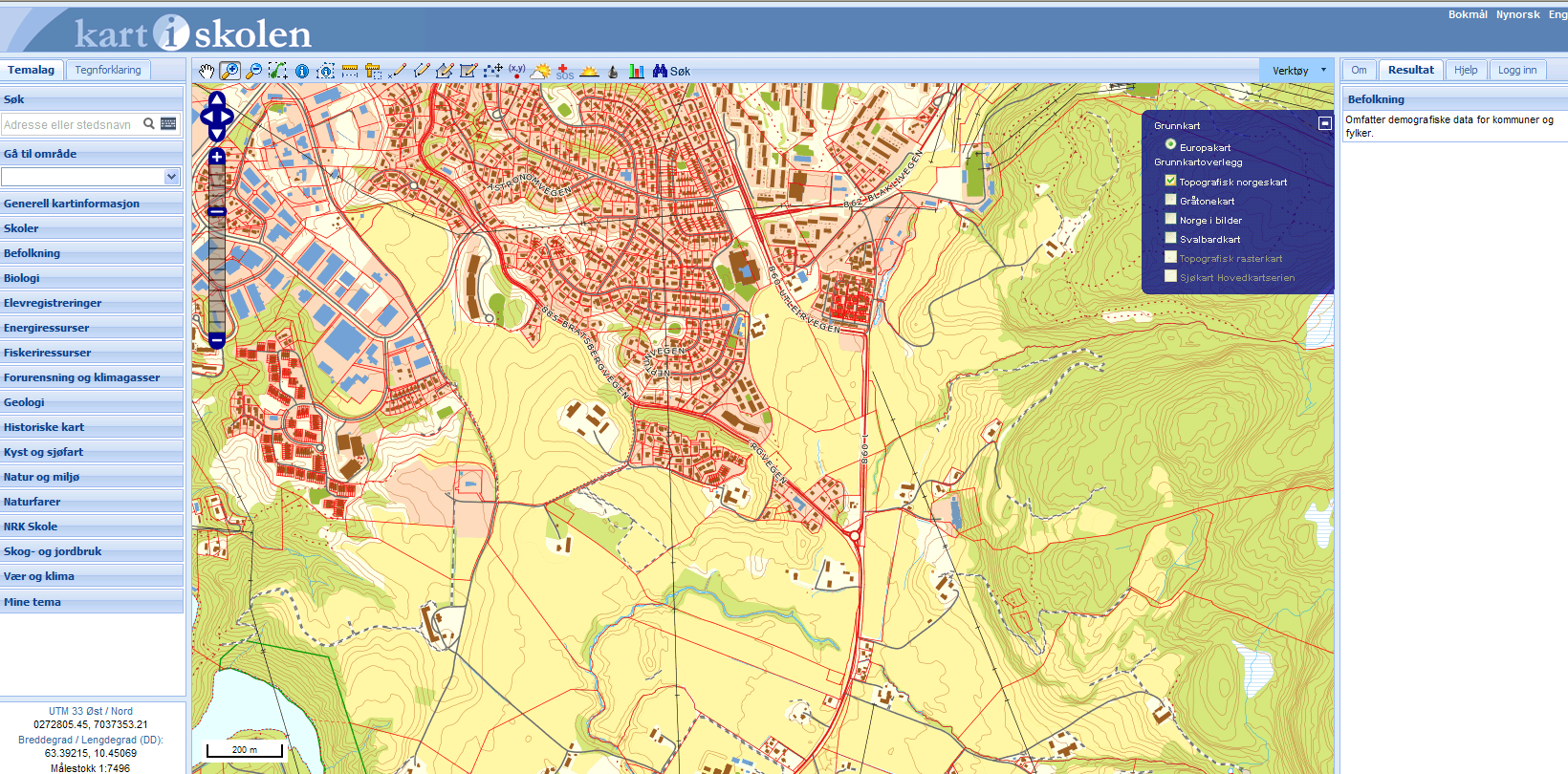
Task: Open the NRK Skole theme
Action: [x=92, y=527]
